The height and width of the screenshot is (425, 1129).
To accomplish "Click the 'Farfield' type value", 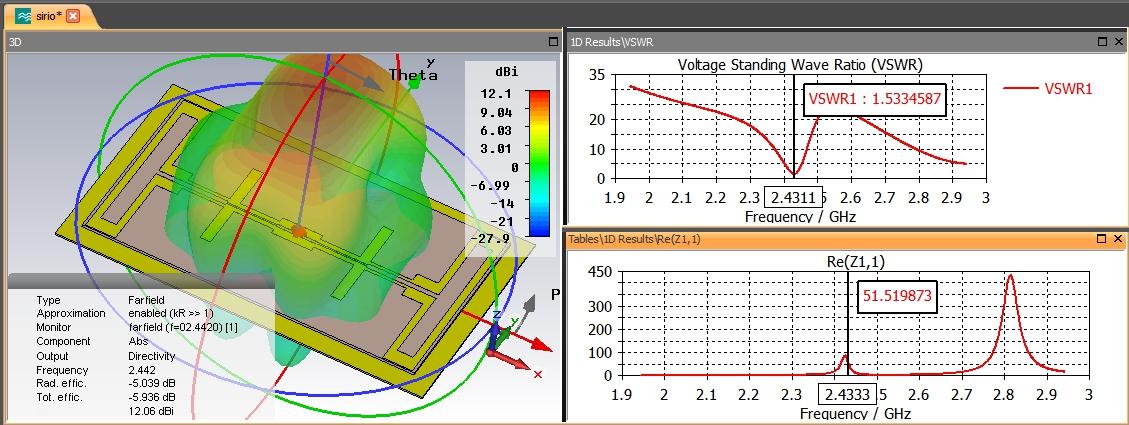I will (146, 300).
